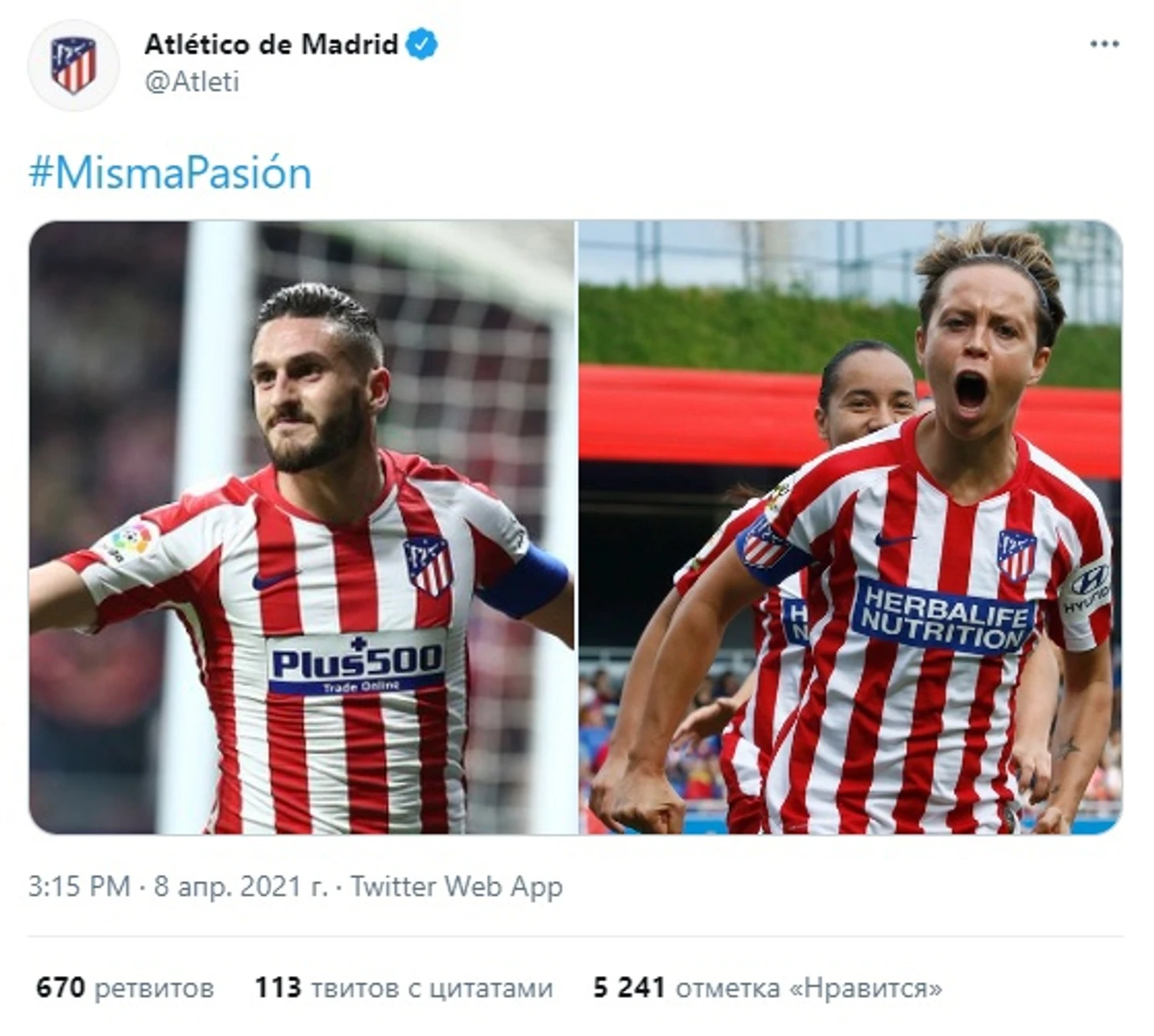Open the Atlético de Madrid display name
The image size is (1154, 1036).
click(271, 44)
